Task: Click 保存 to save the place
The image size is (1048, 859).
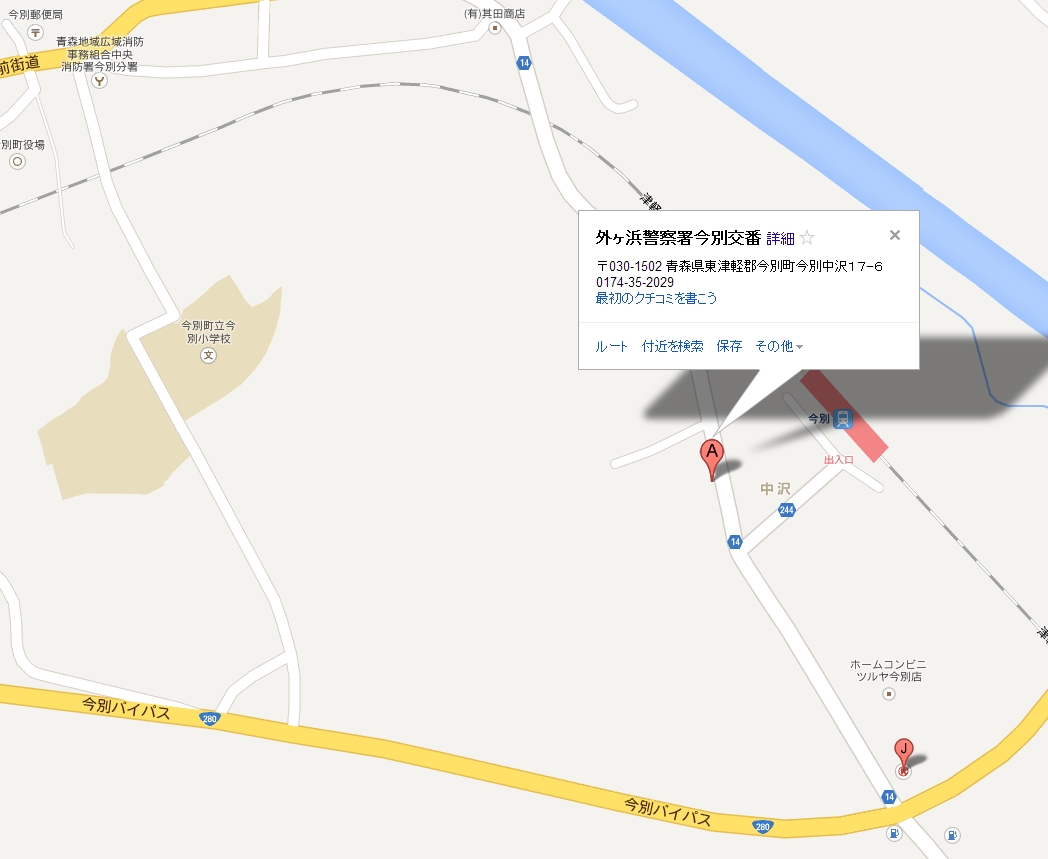Action: pyautogui.click(x=729, y=346)
